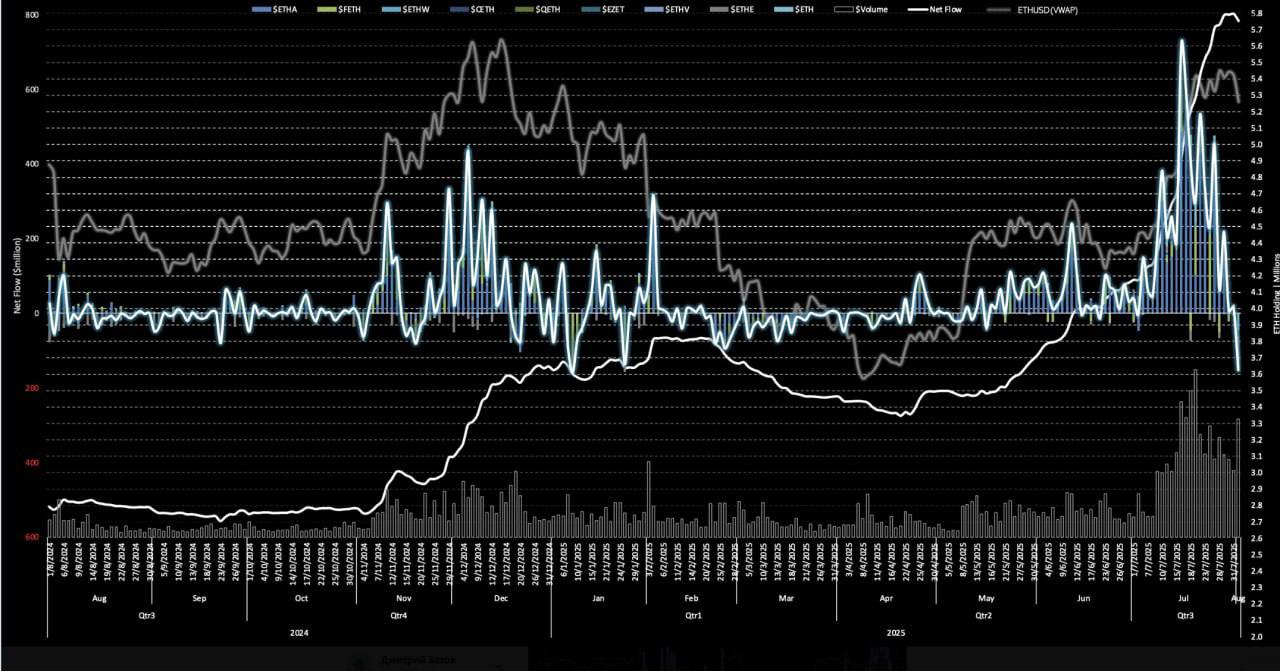Click the 'Jun' month label
Image resolution: width=1280 pixels, height=671 pixels.
pos(1083,599)
